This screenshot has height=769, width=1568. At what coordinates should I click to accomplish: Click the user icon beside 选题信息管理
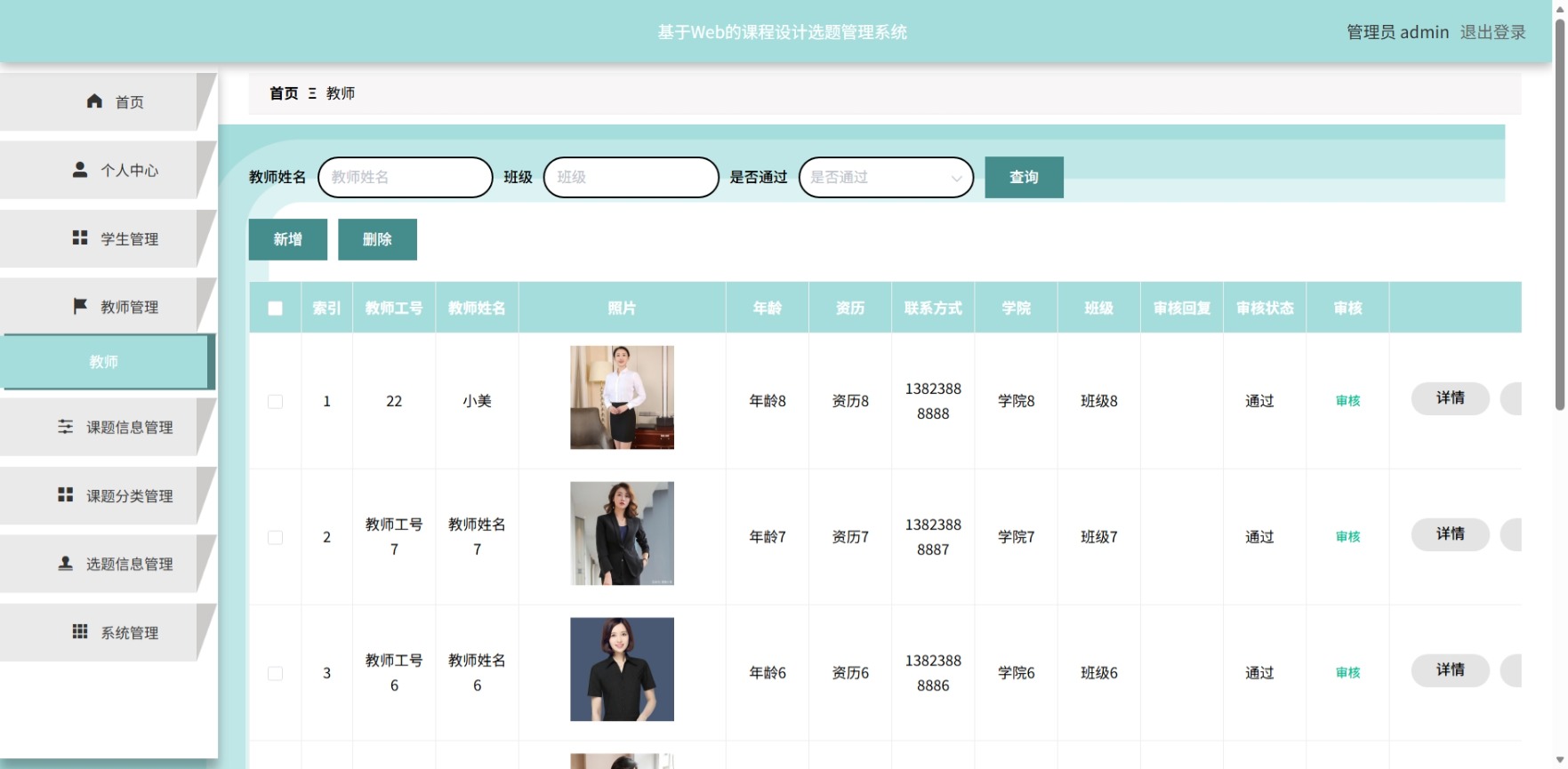pyautogui.click(x=66, y=563)
